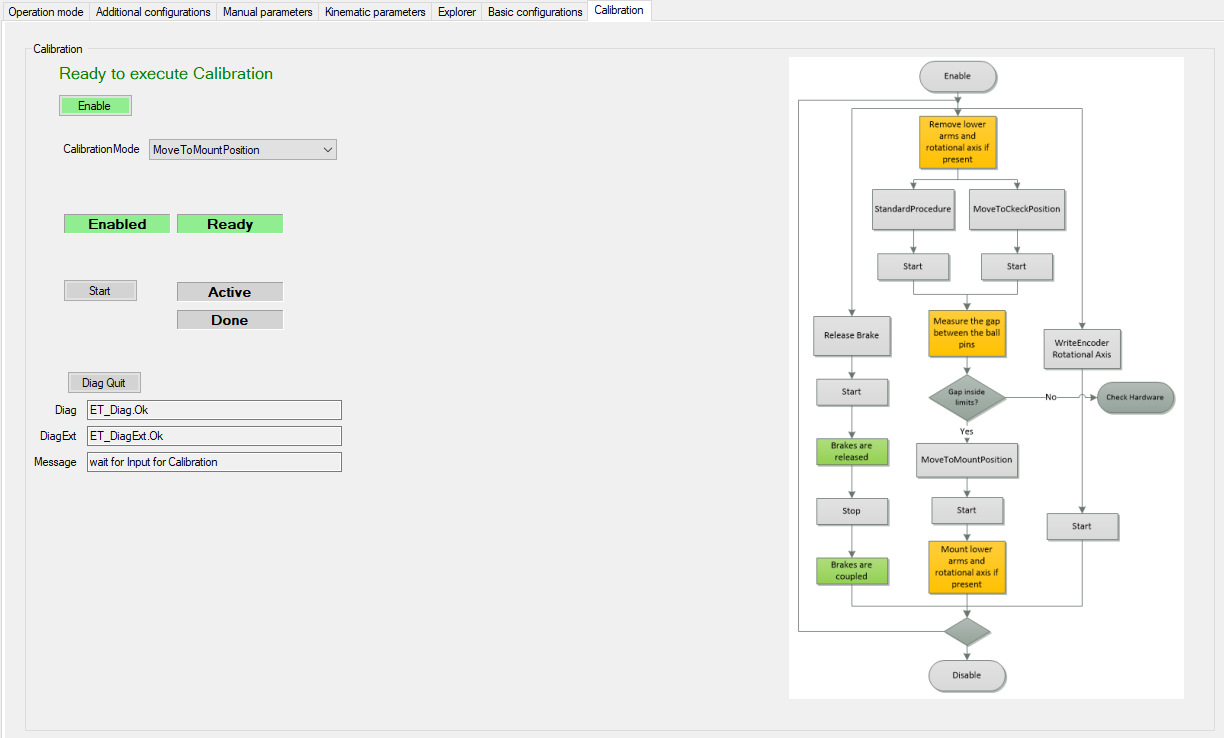The width and height of the screenshot is (1224, 738).
Task: Click the Active status indicator
Action: point(230,292)
